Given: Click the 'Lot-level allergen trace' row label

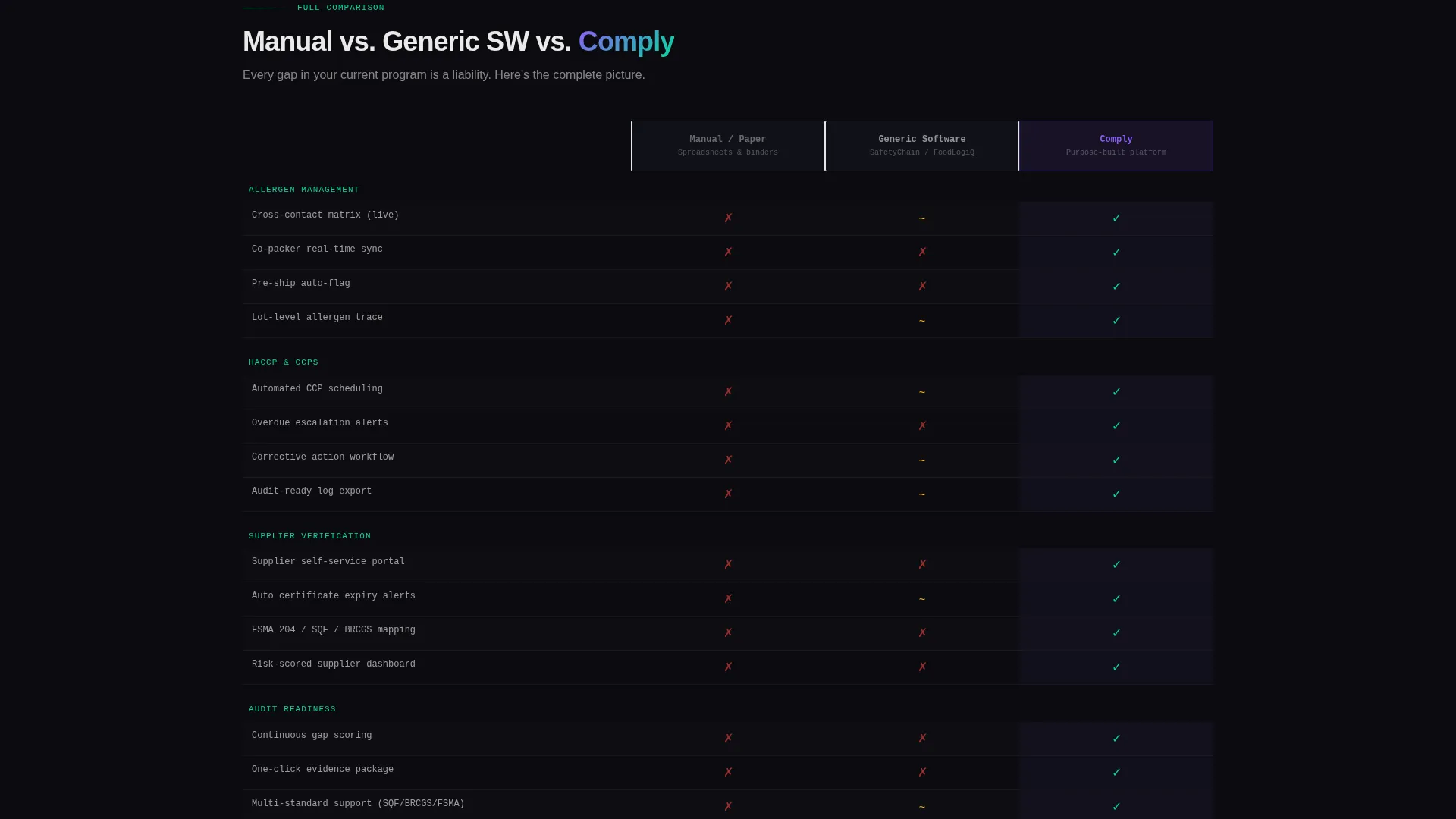Looking at the screenshot, I should 317,318.
